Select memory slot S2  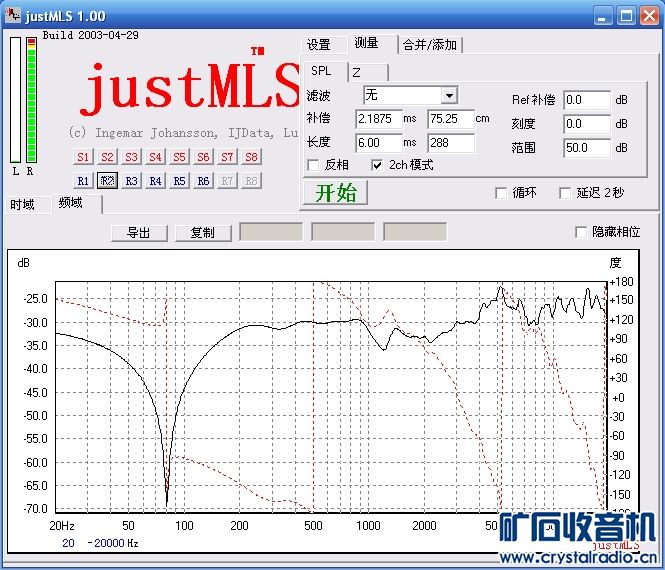tap(107, 157)
